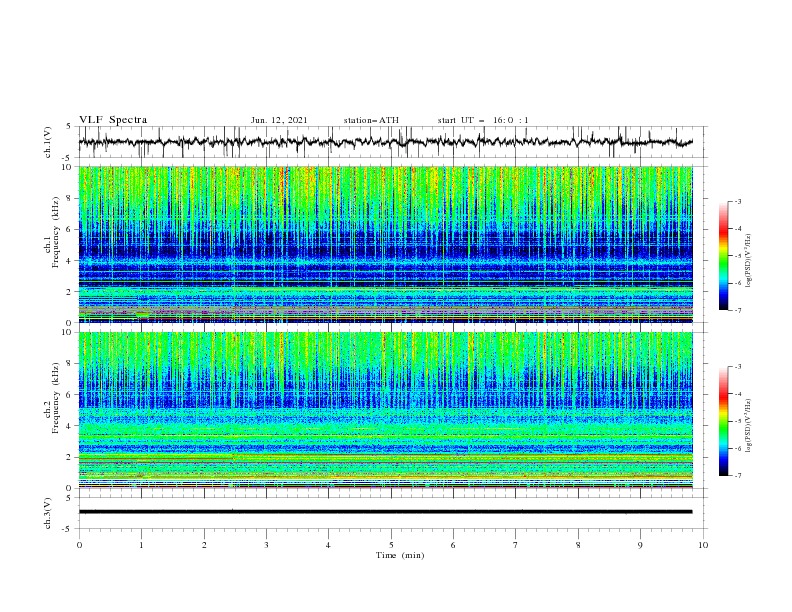Image resolution: width=792 pixels, height=612 pixels.
Task: Click the ch.1 spectrogram panel
Action: pos(385,244)
